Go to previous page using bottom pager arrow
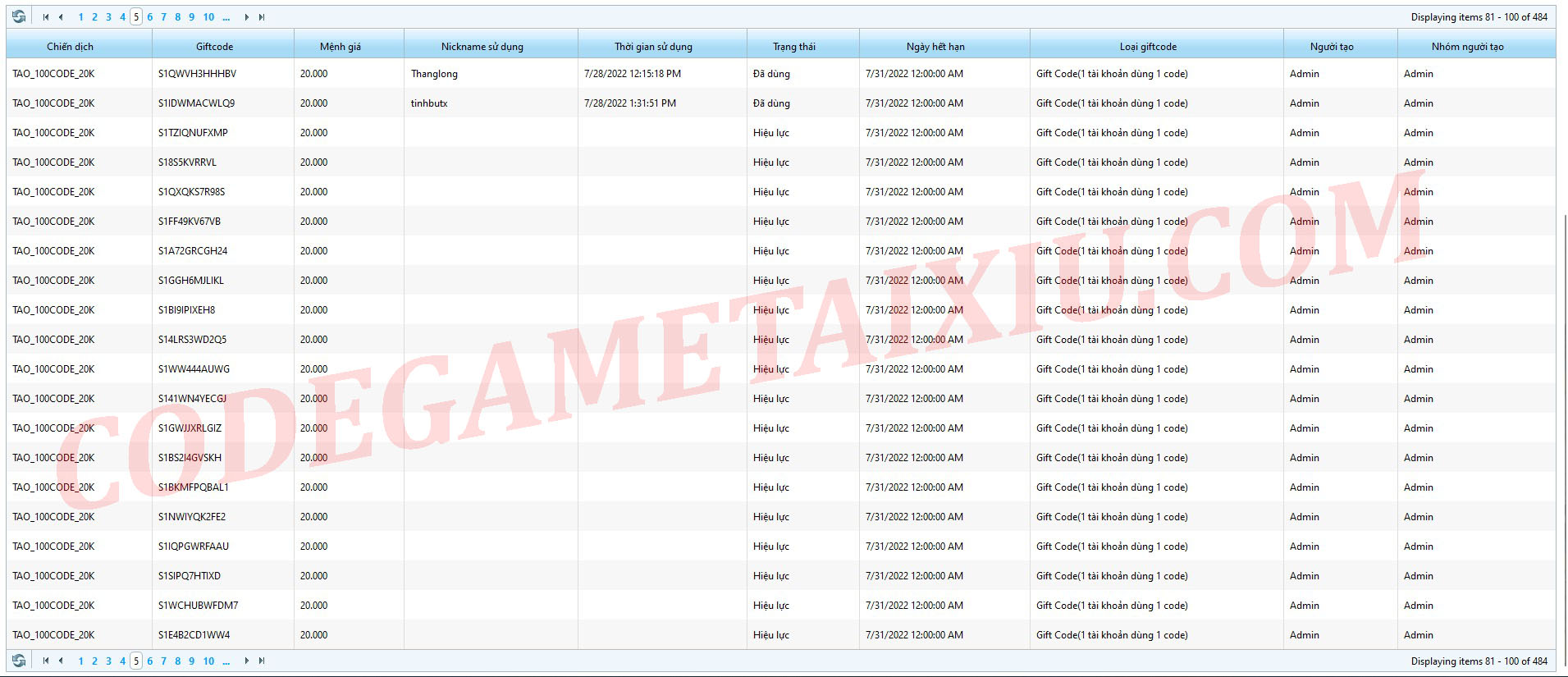Viewport: 1568px width, 677px height. [61, 661]
